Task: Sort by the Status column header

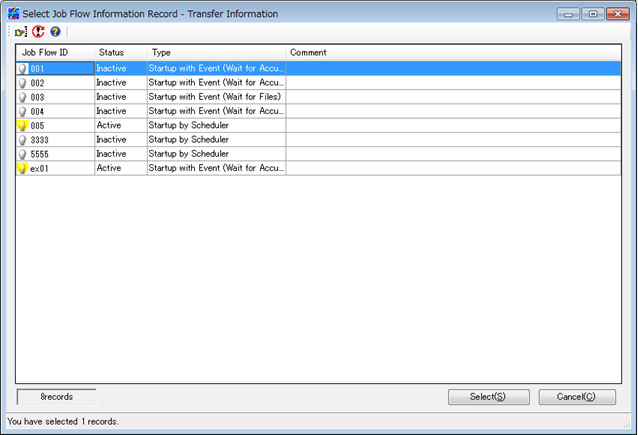Action: coord(120,52)
